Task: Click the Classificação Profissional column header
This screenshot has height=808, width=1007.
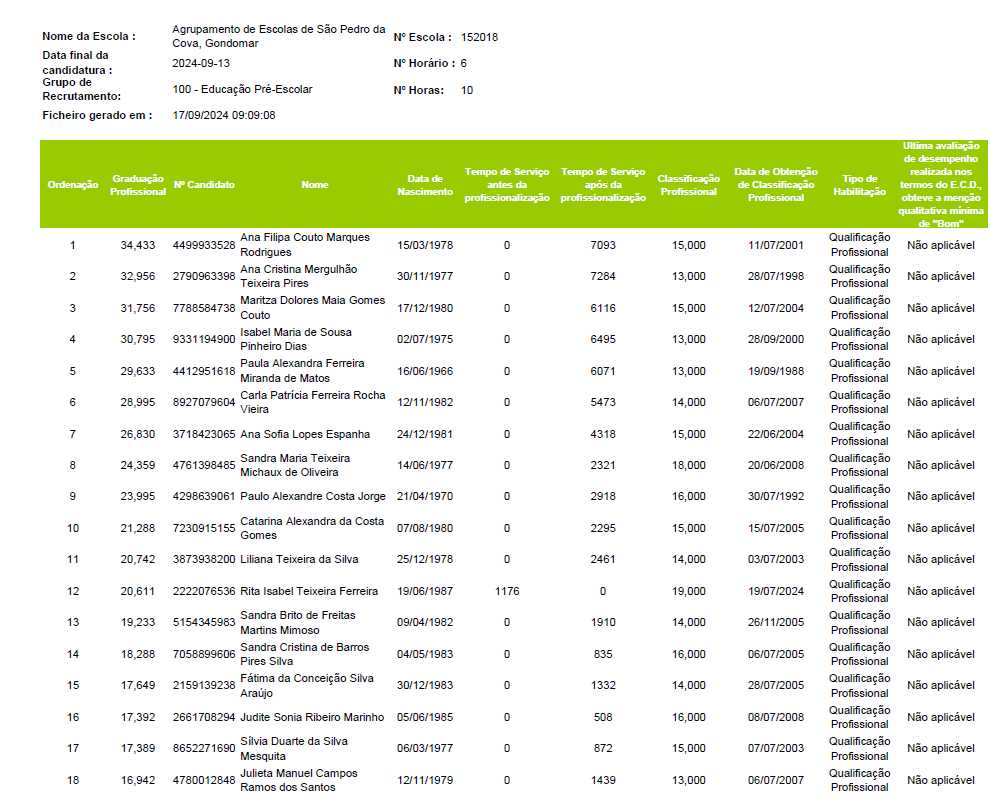Action: tap(688, 185)
